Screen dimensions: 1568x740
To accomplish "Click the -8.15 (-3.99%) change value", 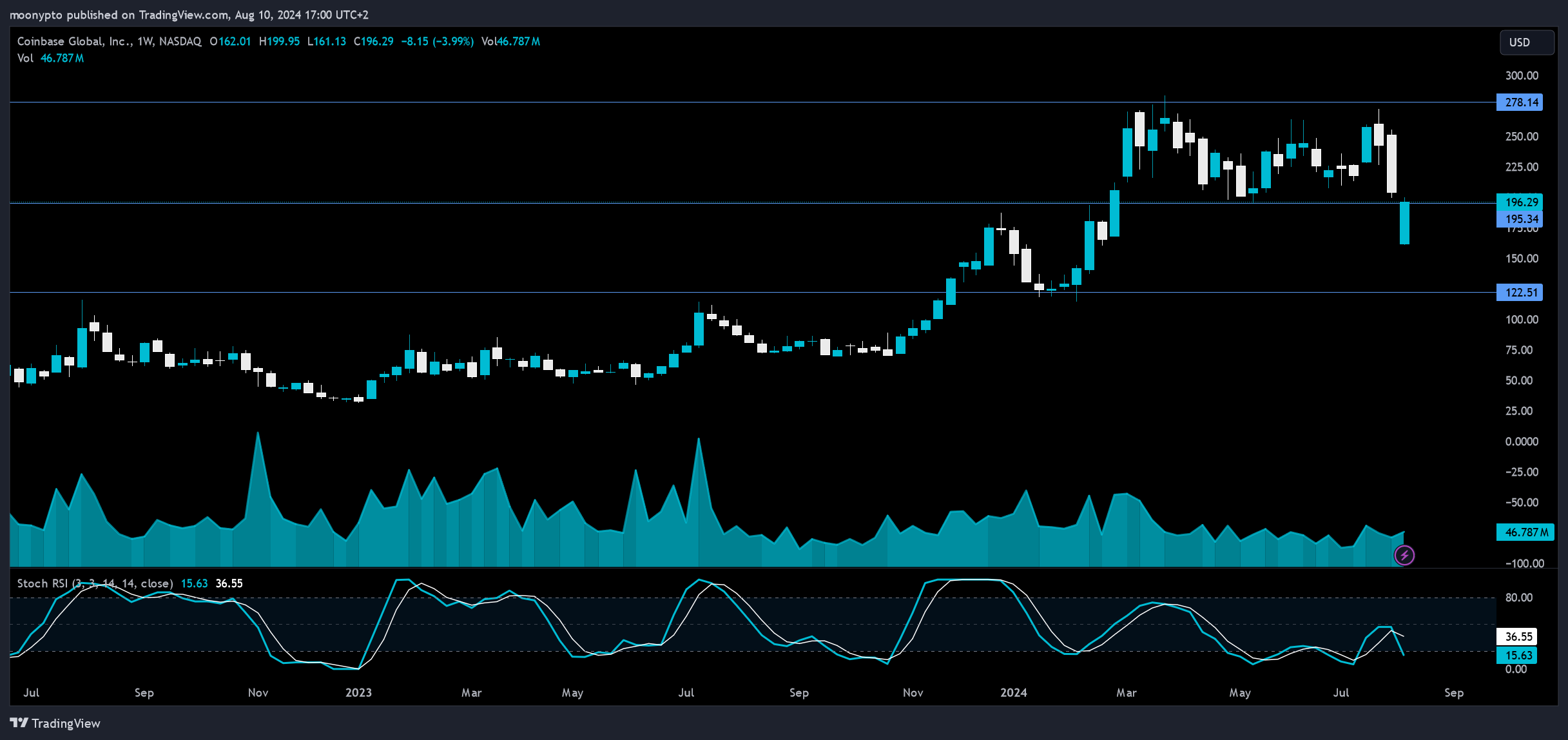I will pyautogui.click(x=438, y=41).
